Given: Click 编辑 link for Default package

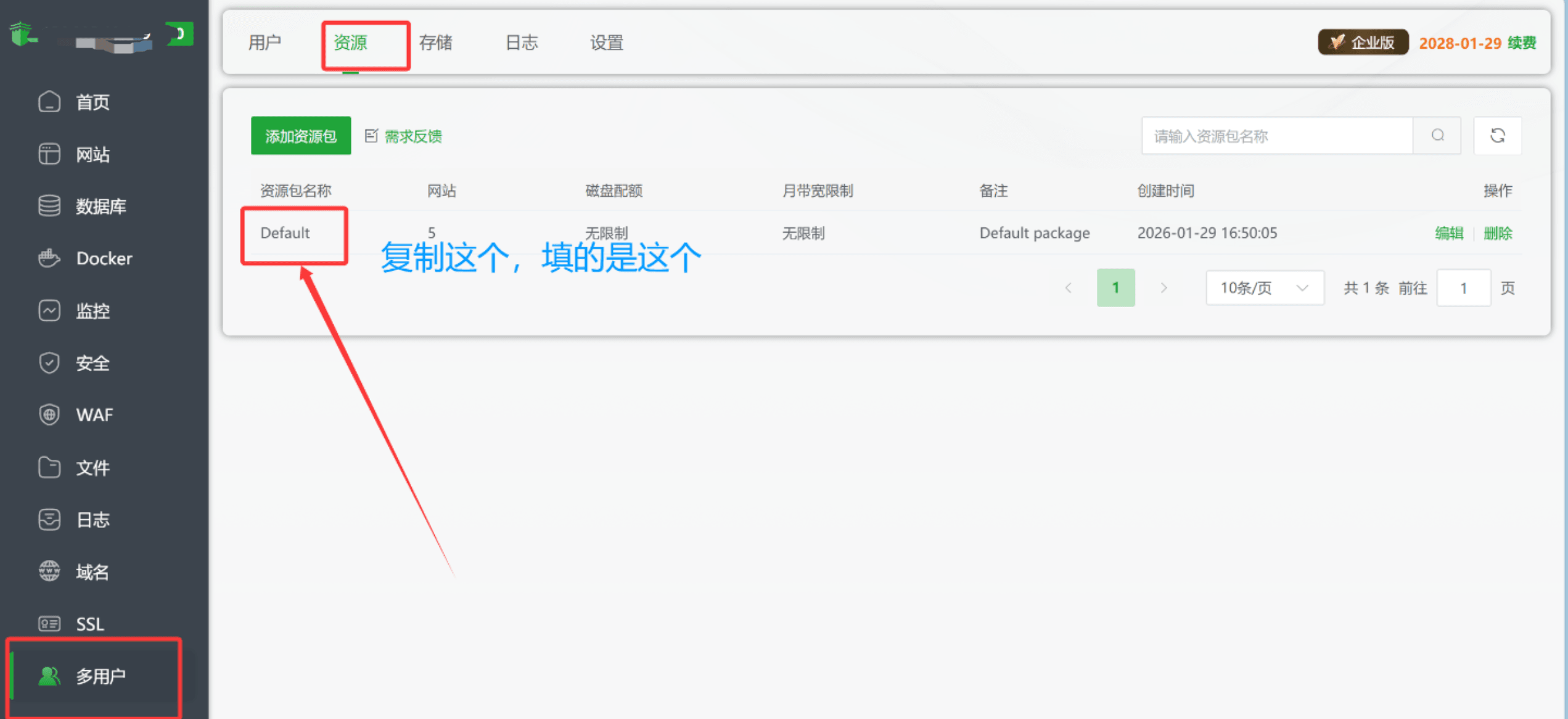Looking at the screenshot, I should (x=1448, y=233).
